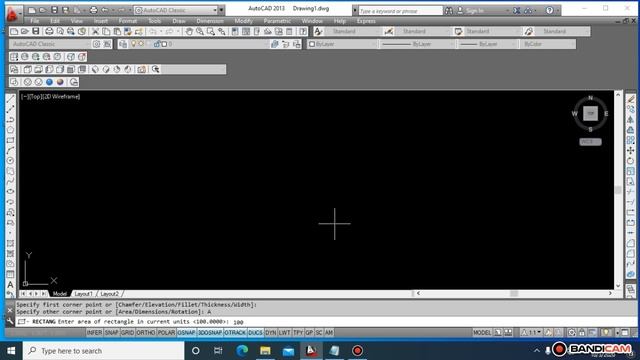Toggle LWT lineweight display
Viewport: 640px width, 360px height.
coord(284,333)
